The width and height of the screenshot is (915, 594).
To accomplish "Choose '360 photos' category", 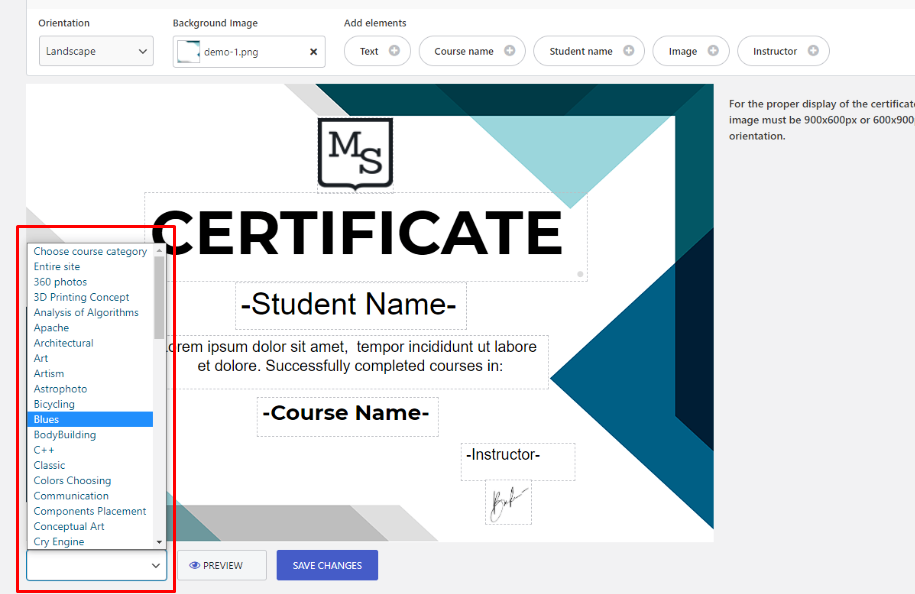I will (90, 282).
